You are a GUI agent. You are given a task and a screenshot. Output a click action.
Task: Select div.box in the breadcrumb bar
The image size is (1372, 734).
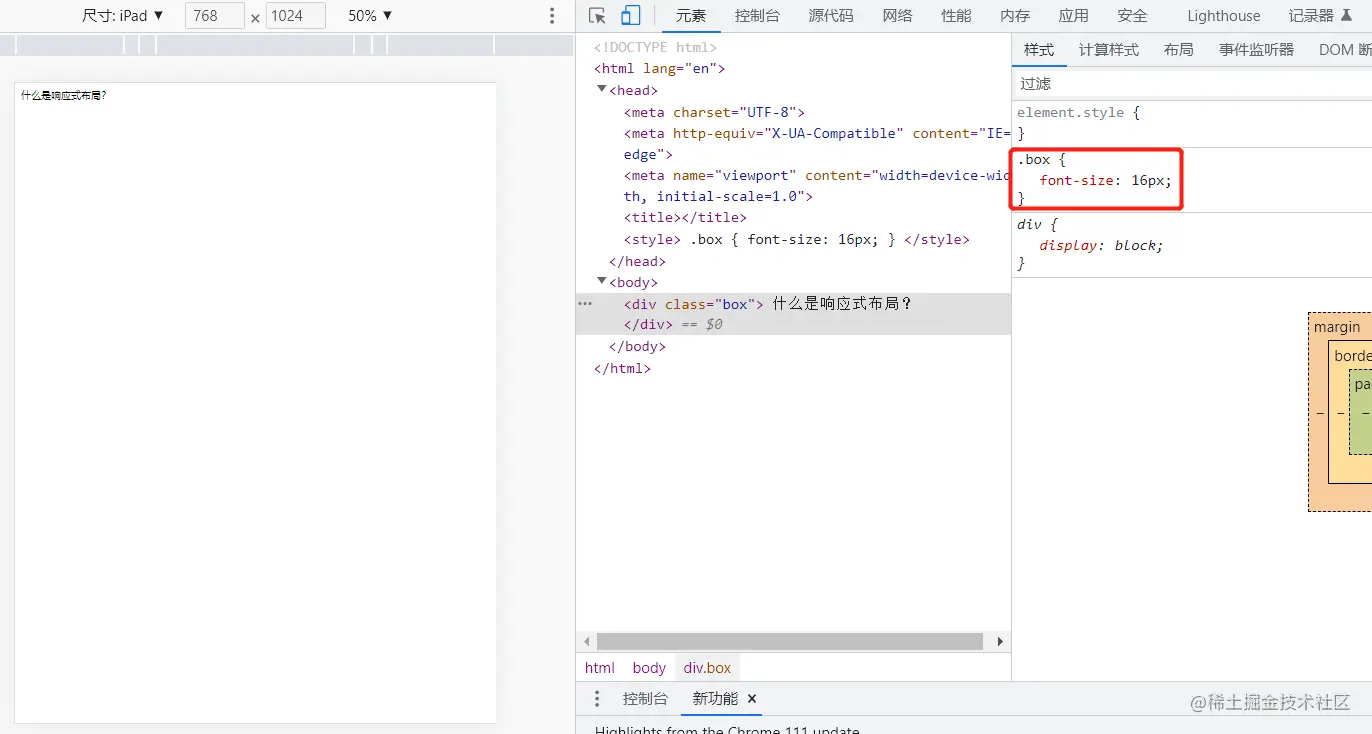[708, 668]
